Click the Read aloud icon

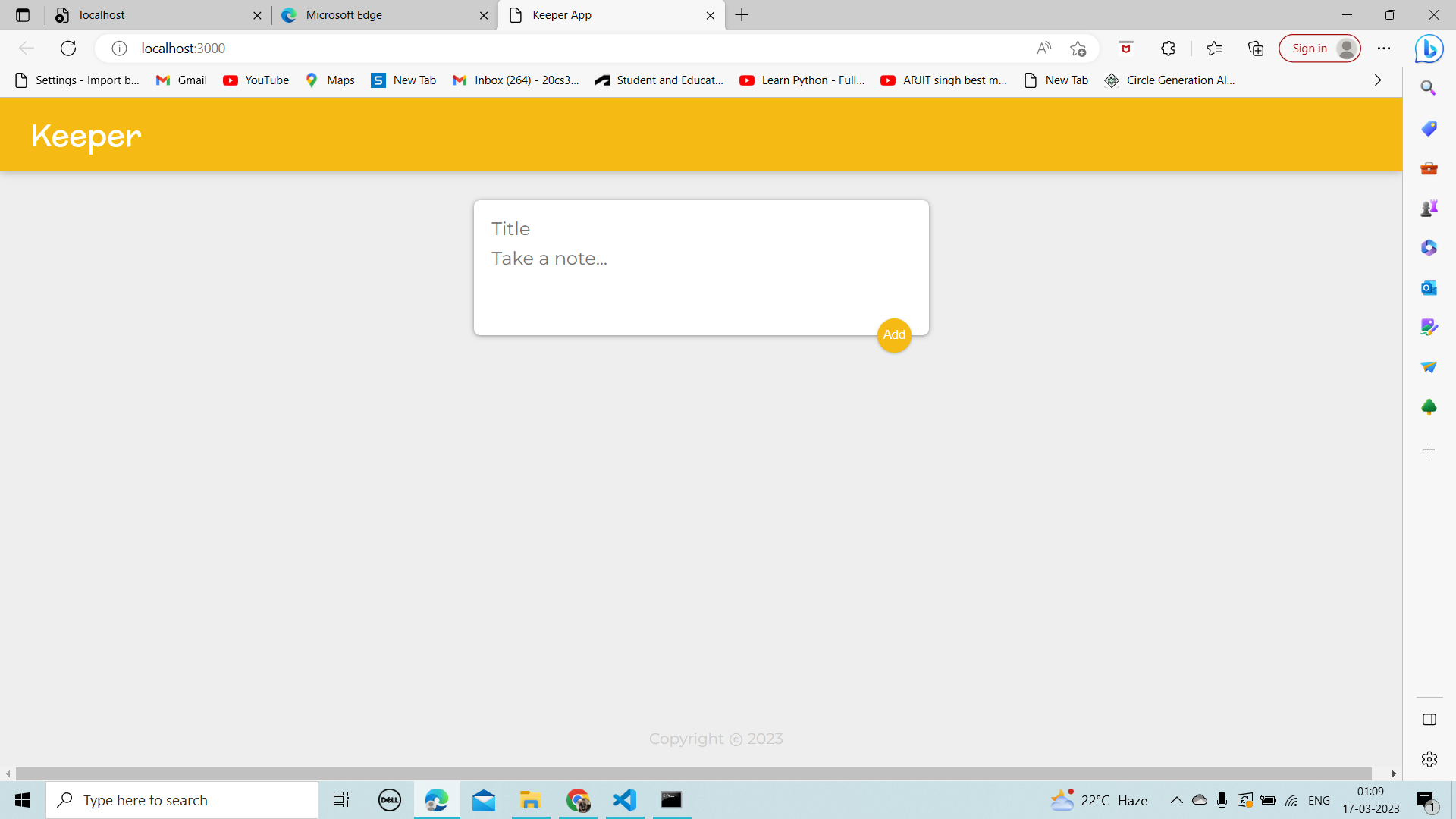(x=1043, y=49)
